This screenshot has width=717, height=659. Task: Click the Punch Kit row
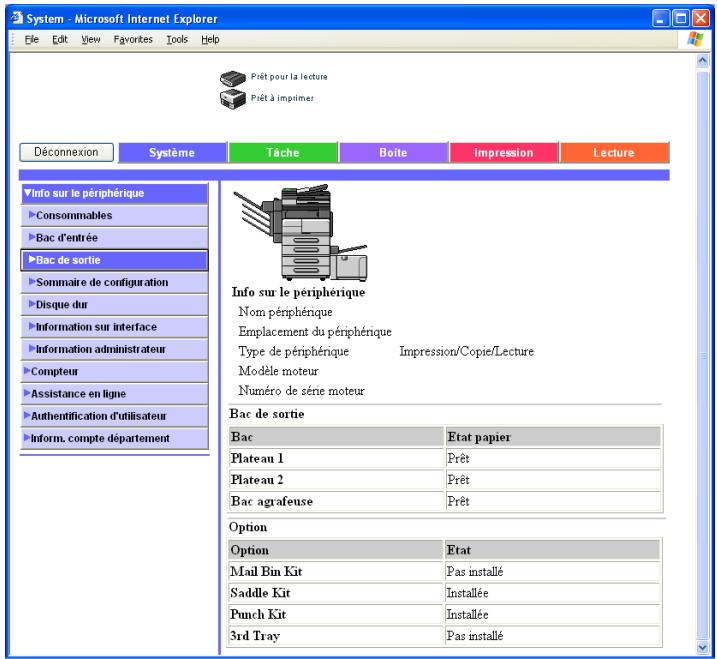coord(445,615)
